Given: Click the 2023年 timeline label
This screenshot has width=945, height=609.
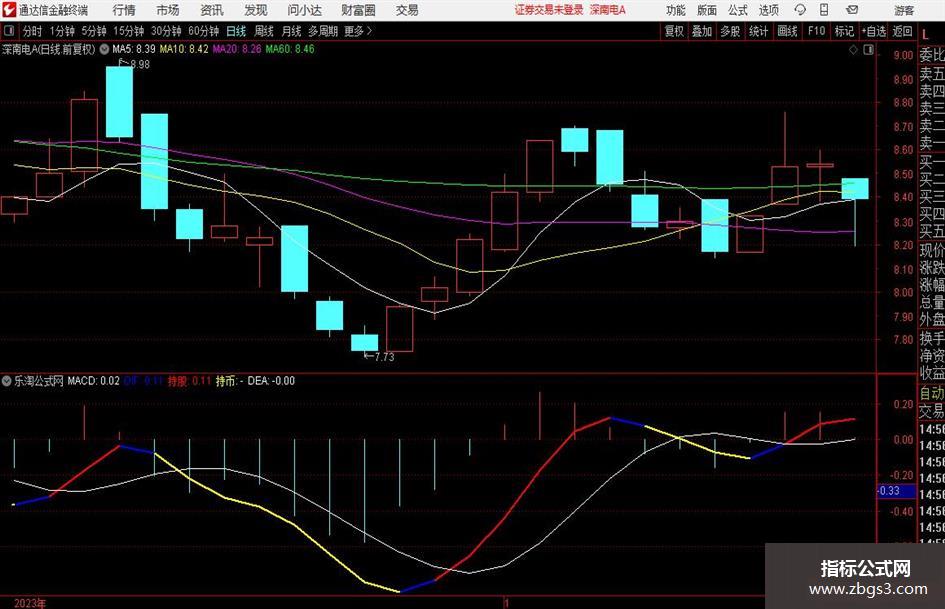Looking at the screenshot, I should pyautogui.click(x=30, y=603).
